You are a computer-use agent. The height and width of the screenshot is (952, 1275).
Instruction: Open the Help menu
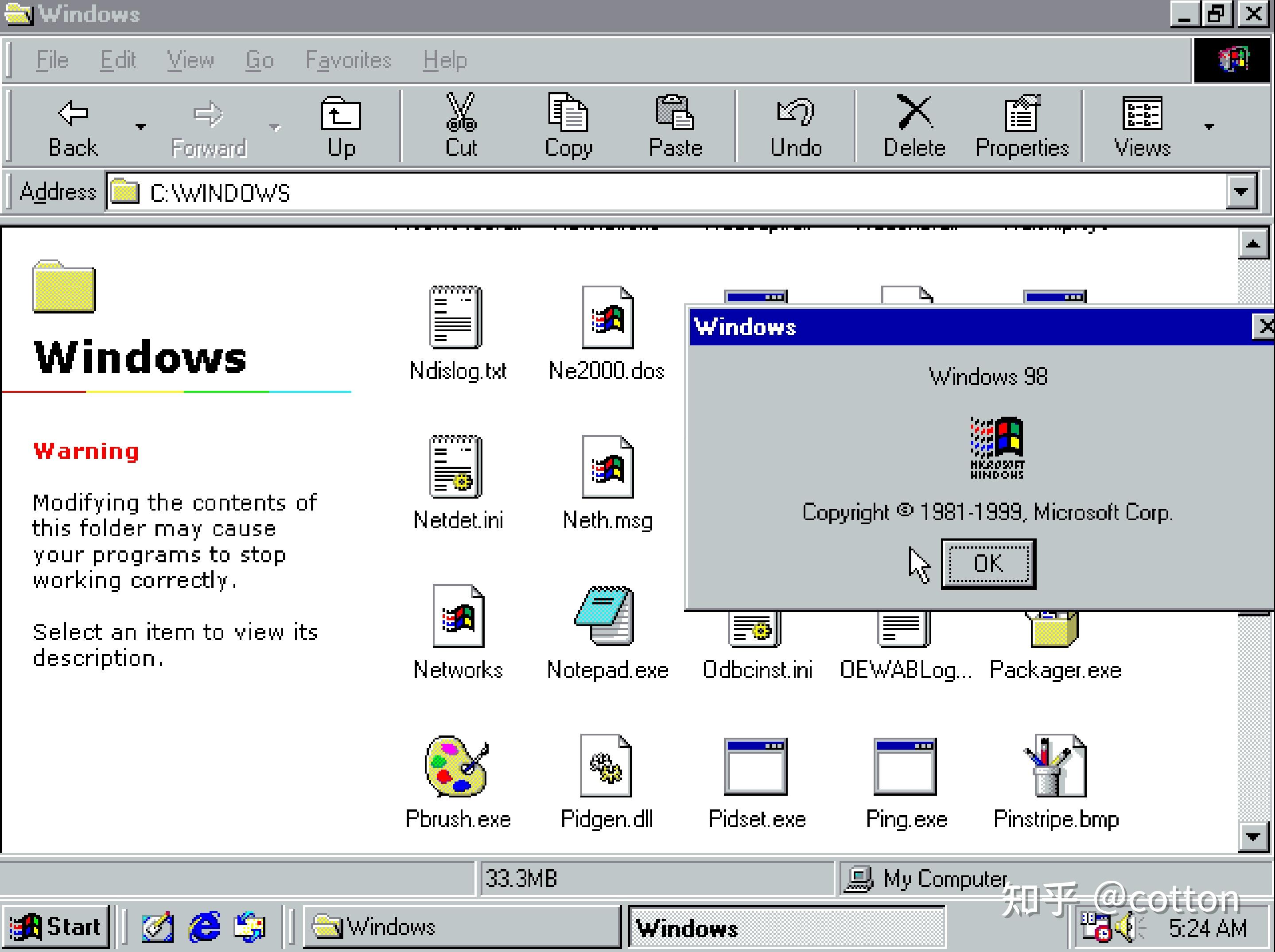pos(444,60)
